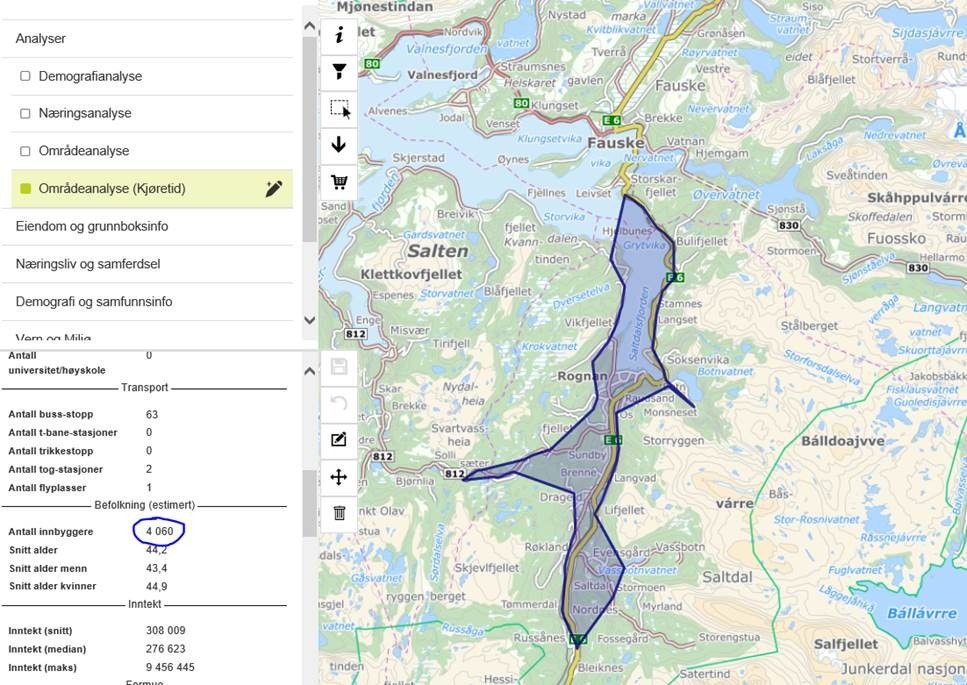
Task: Check the Næringsanalyse option
Action: click(25, 113)
